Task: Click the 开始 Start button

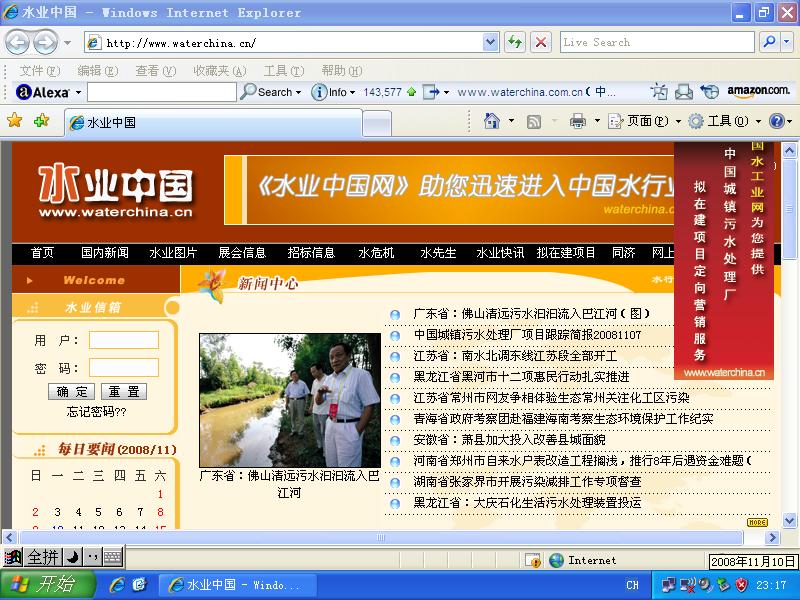Action: (x=48, y=585)
